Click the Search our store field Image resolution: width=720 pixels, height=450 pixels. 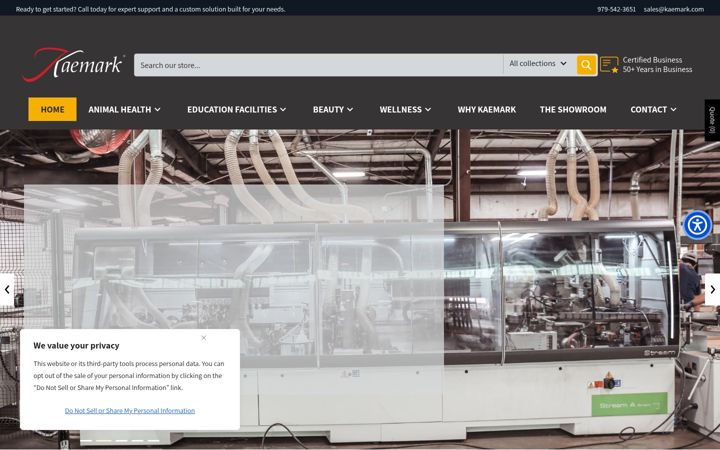pyautogui.click(x=319, y=65)
